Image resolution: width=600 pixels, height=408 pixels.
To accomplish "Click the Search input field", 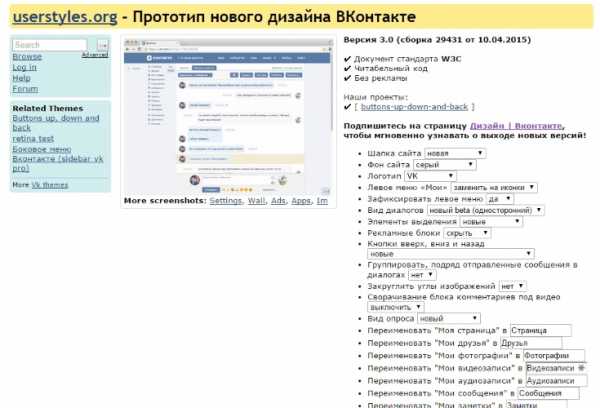I will [x=50, y=45].
